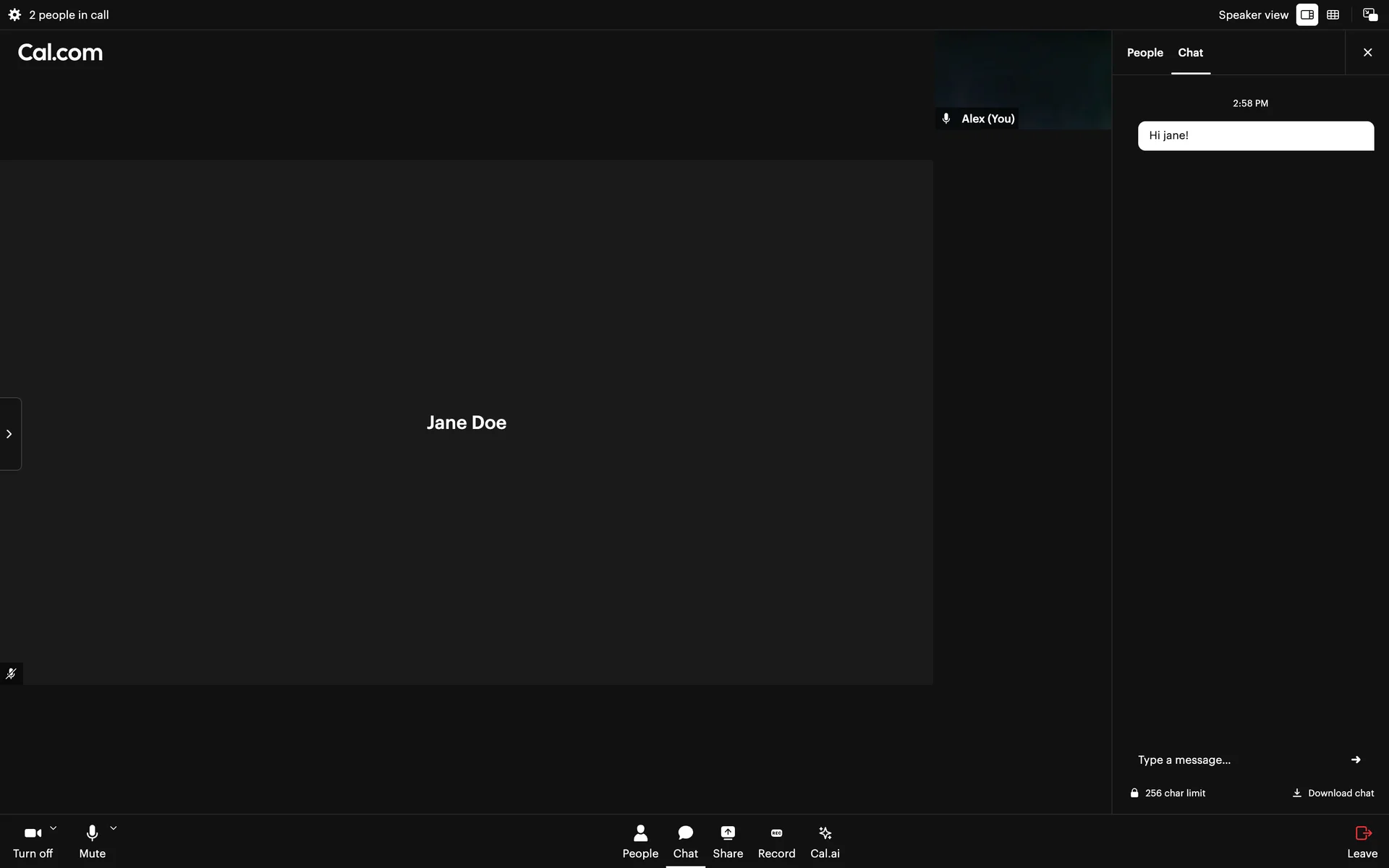Screen dimensions: 1389x868
Task: Switch to grid view layout
Action: point(1333,14)
